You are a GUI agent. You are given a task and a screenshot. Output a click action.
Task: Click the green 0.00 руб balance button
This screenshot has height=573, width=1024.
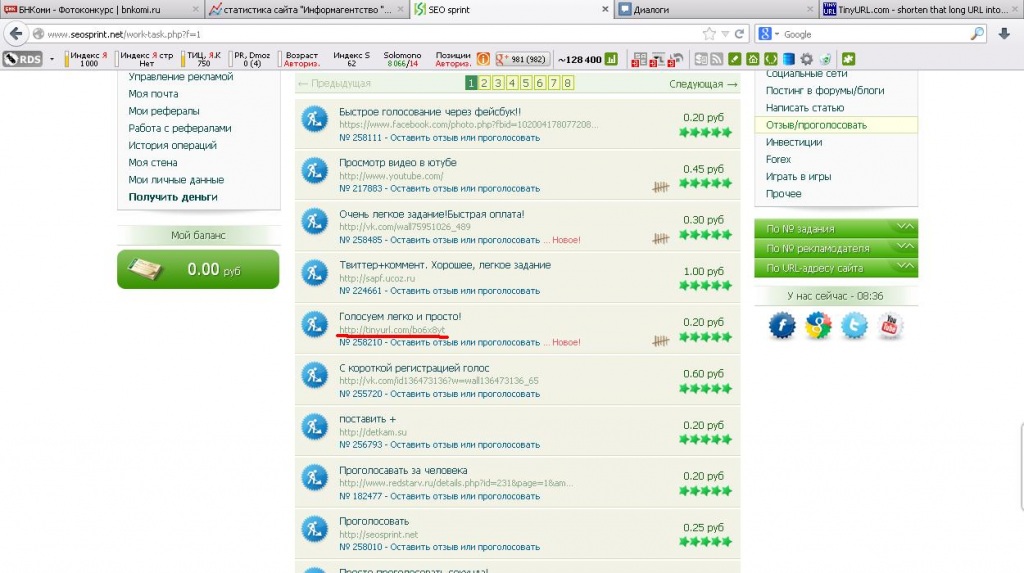(x=198, y=269)
